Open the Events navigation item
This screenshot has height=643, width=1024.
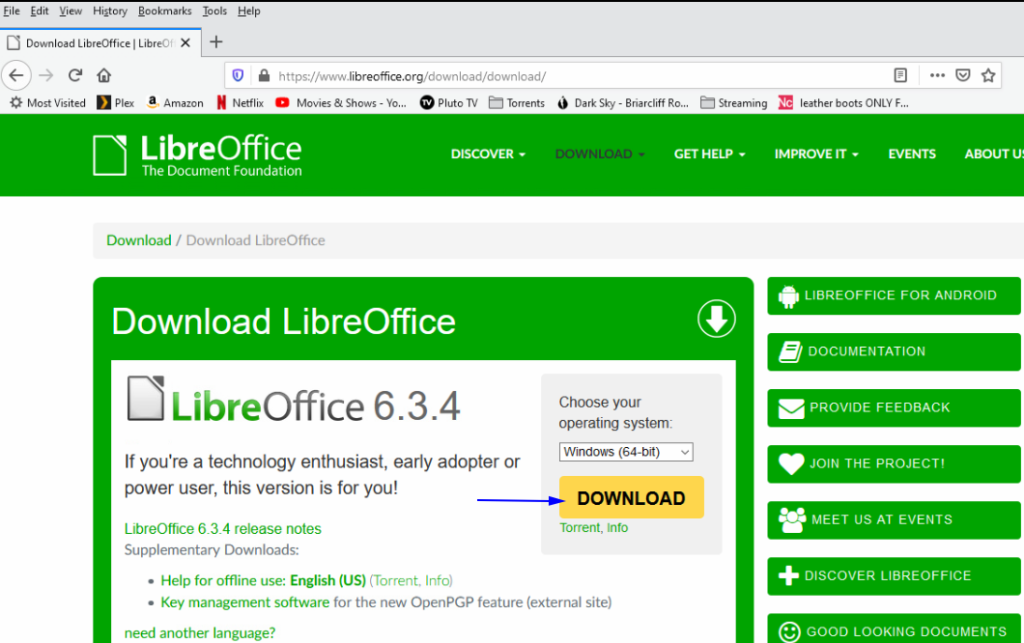[912, 154]
